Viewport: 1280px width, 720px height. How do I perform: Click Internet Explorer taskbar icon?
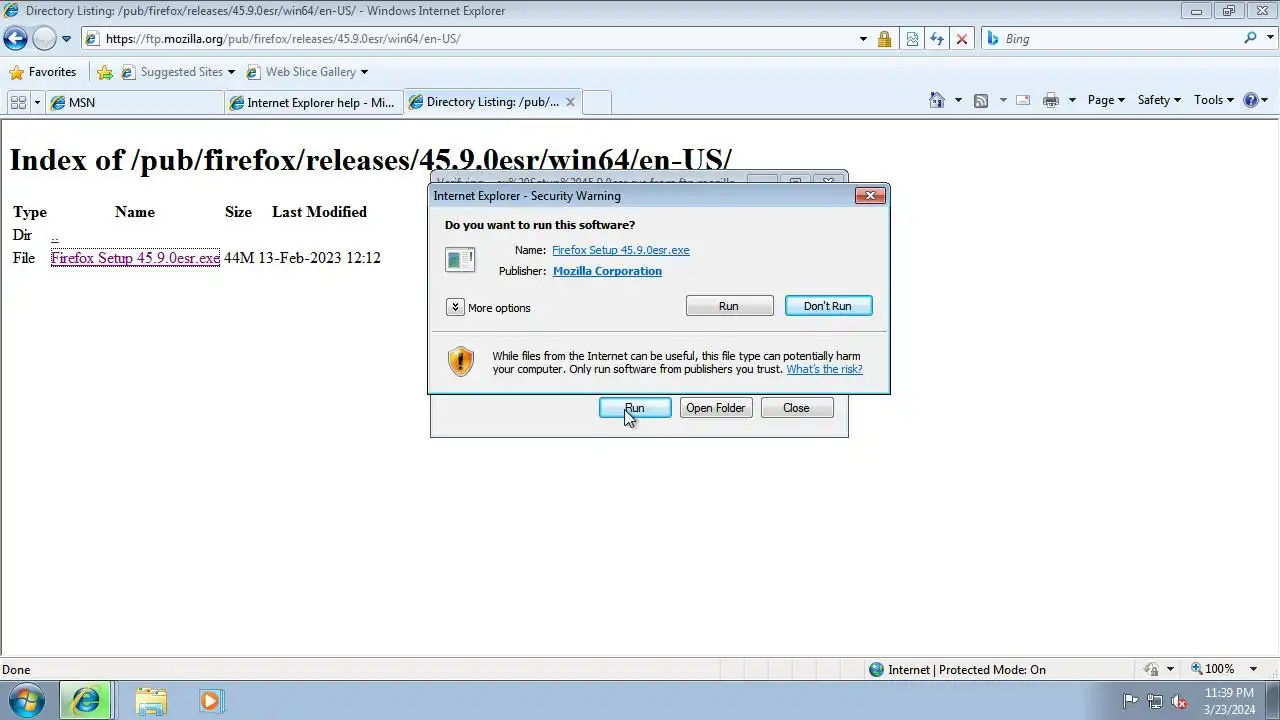pos(85,701)
